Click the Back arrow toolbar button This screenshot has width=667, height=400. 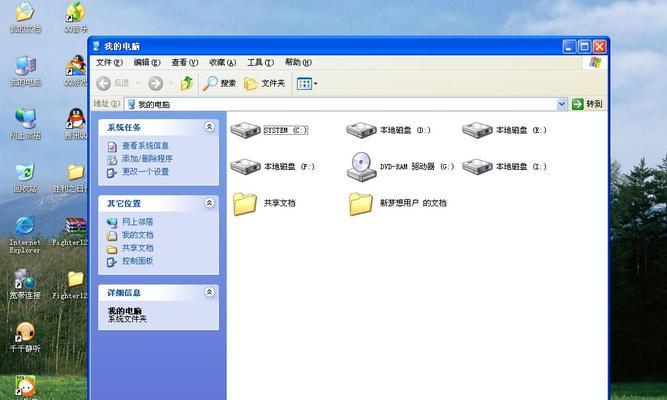click(103, 83)
